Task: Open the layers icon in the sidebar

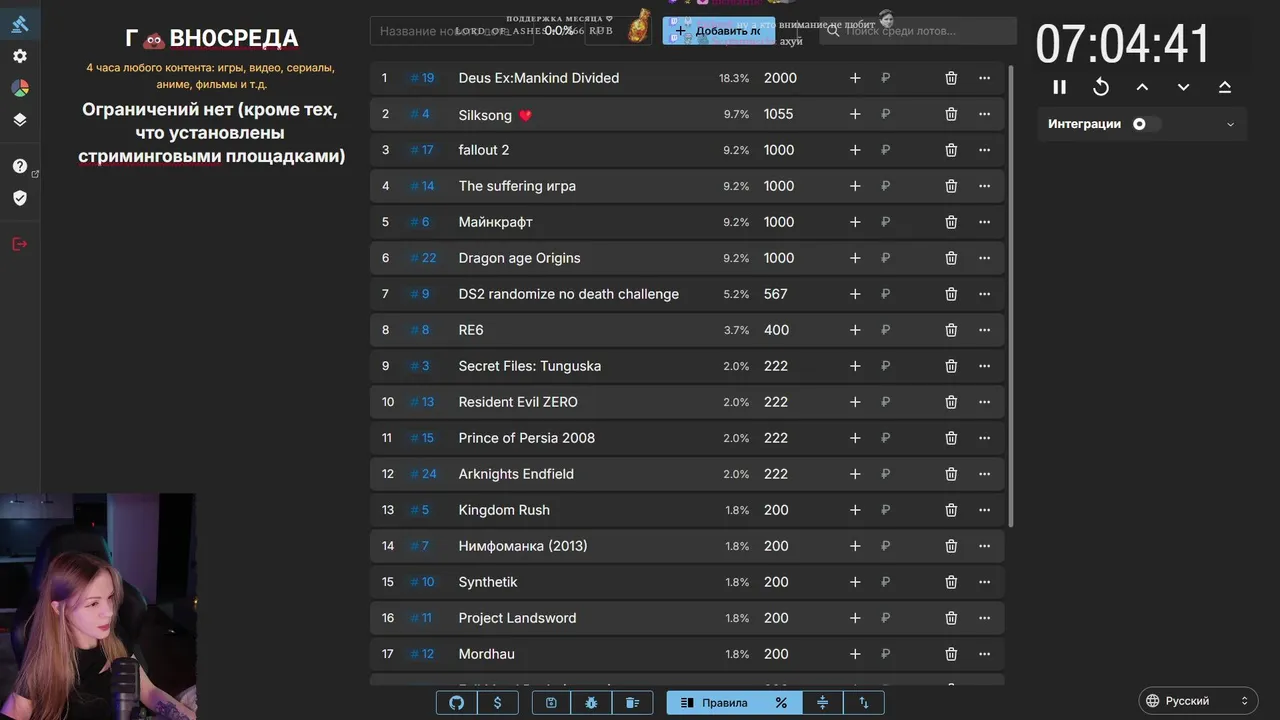Action: [x=20, y=120]
